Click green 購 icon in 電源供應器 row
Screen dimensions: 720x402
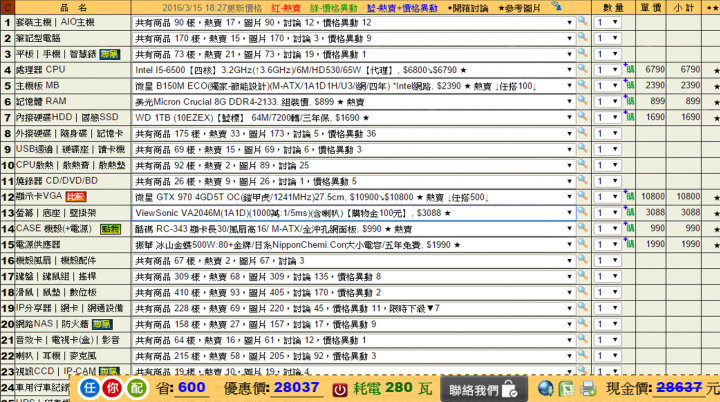(x=629, y=244)
